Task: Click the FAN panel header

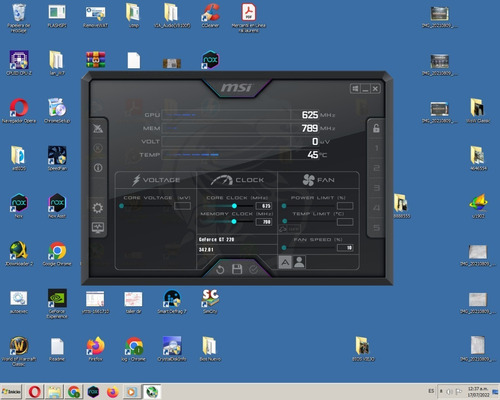Action: pyautogui.click(x=318, y=180)
